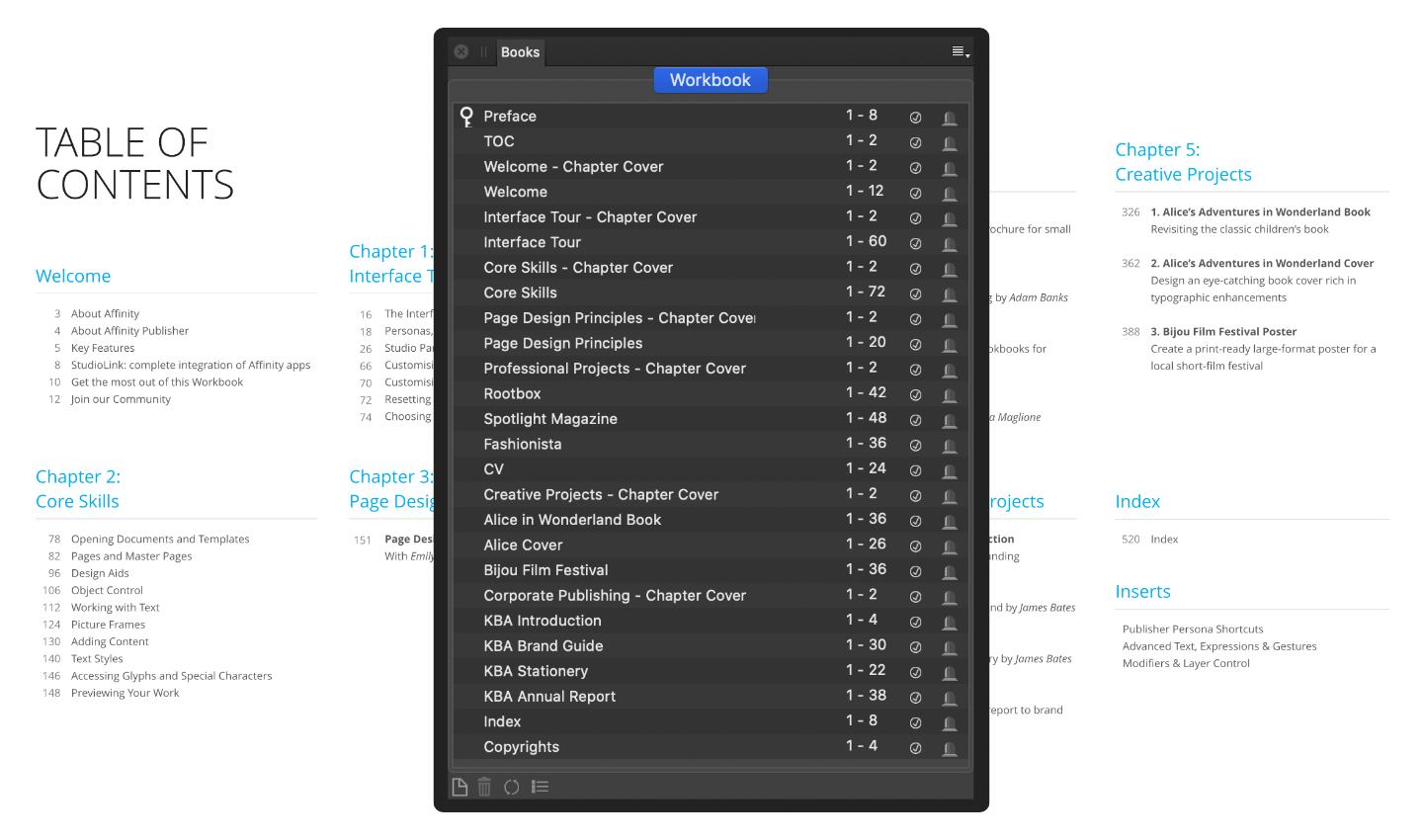This screenshot has width=1423, height=840.
Task: Add a new chapter with the page icon
Action: [x=460, y=787]
